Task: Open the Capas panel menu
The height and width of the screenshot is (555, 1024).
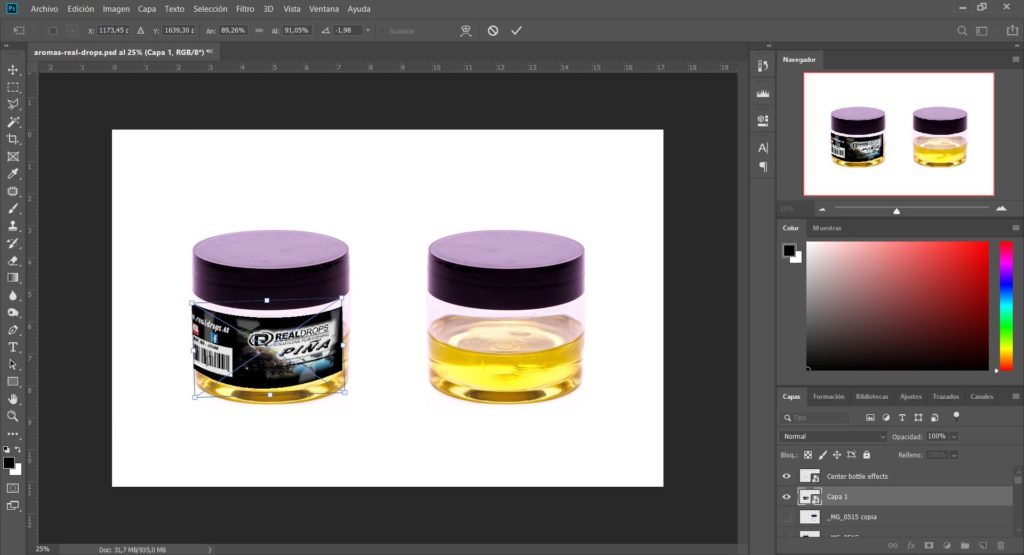Action: (x=1016, y=396)
